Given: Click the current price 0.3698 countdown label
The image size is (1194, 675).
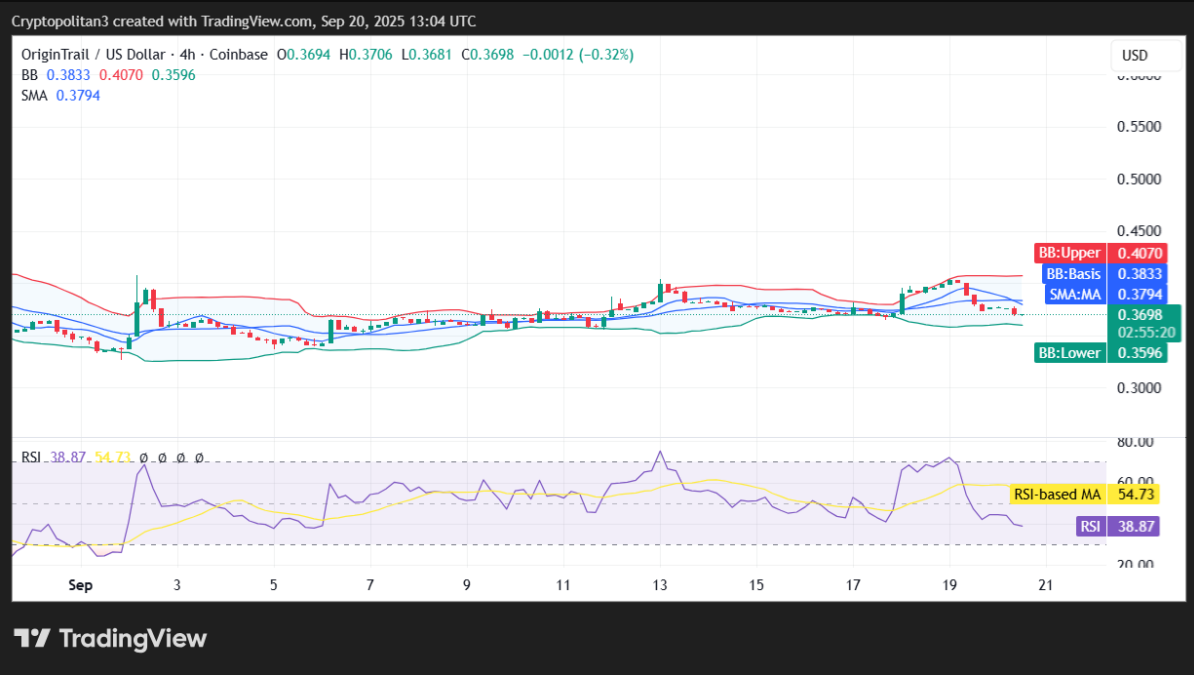Looking at the screenshot, I should click(1145, 323).
